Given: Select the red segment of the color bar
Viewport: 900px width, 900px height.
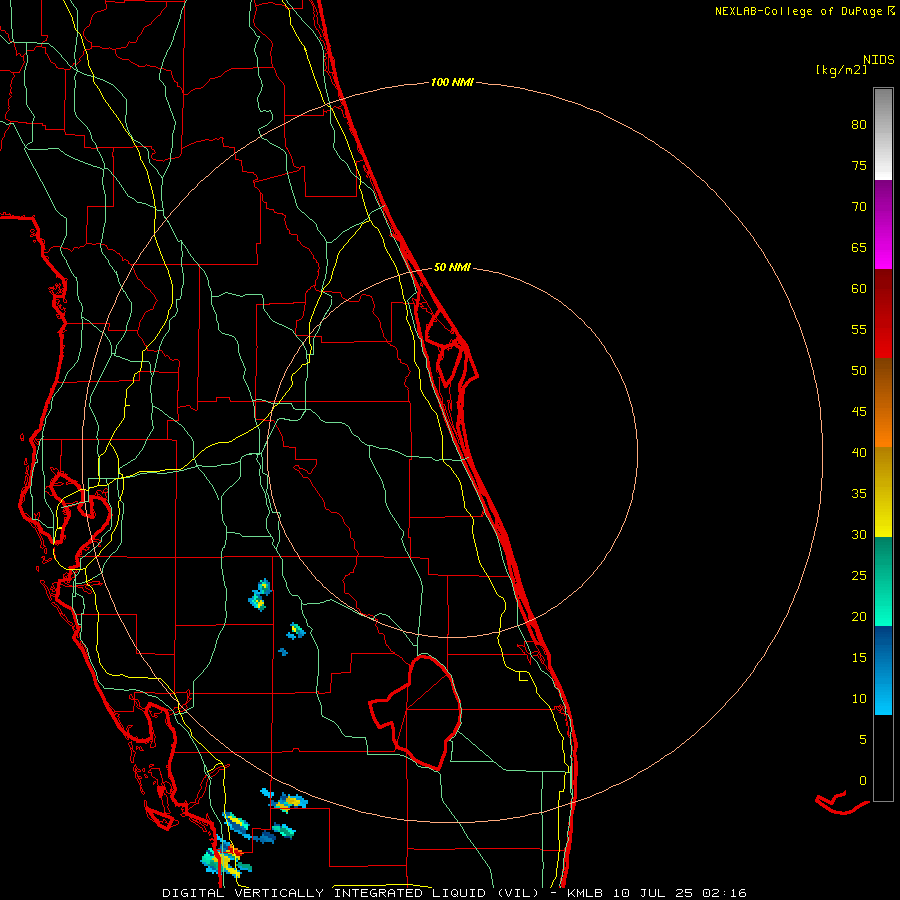Looking at the screenshot, I should pyautogui.click(x=883, y=313).
